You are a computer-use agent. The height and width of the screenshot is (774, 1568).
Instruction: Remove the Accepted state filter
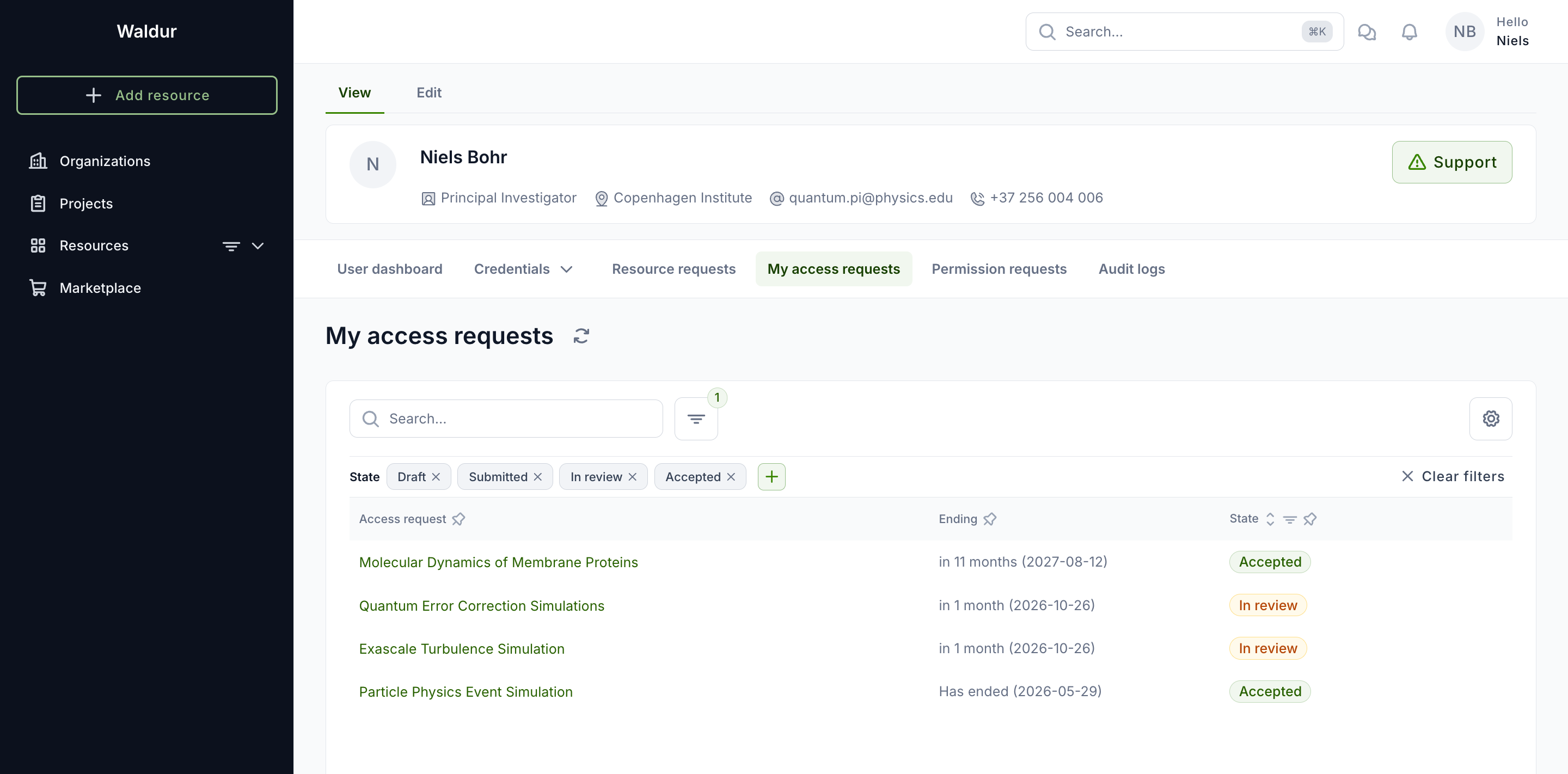click(x=731, y=477)
